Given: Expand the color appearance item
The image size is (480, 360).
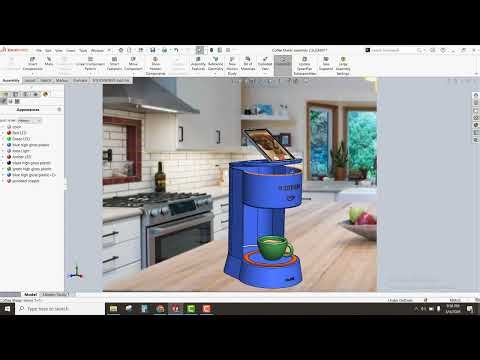Looking at the screenshot, I should 3,127.
